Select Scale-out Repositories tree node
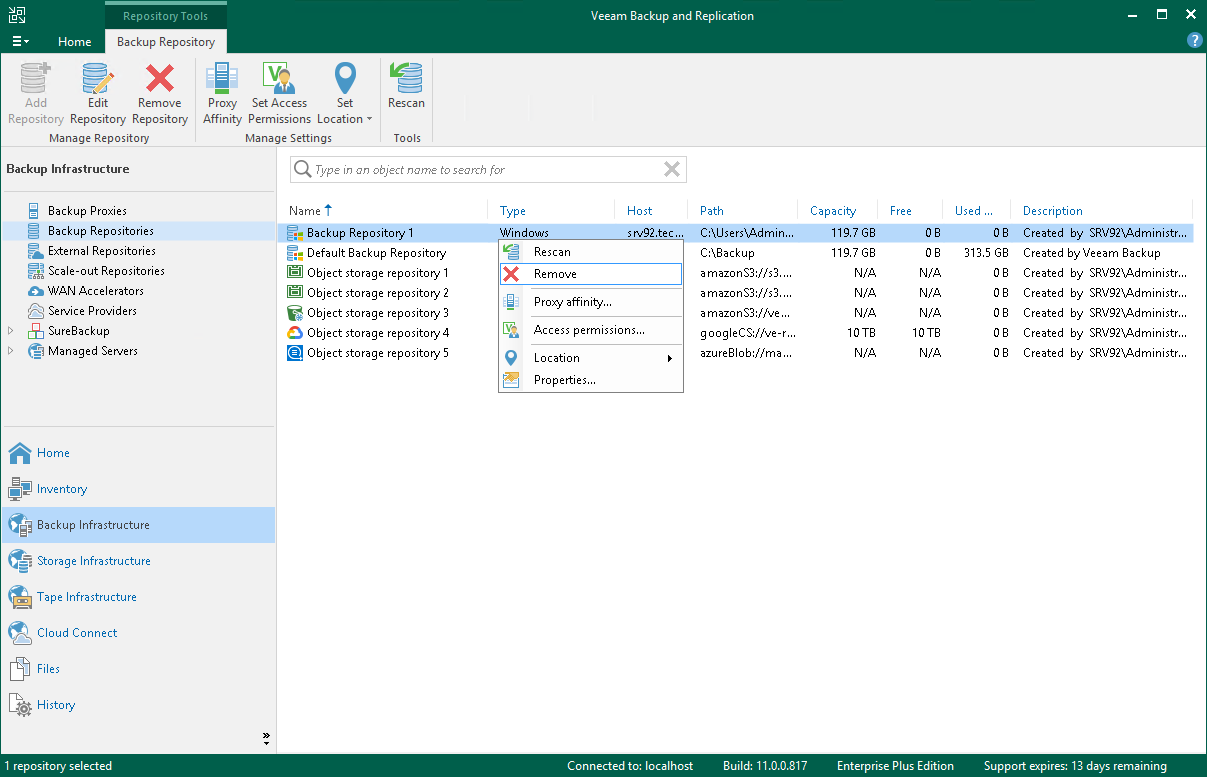This screenshot has width=1207, height=777. point(106,271)
